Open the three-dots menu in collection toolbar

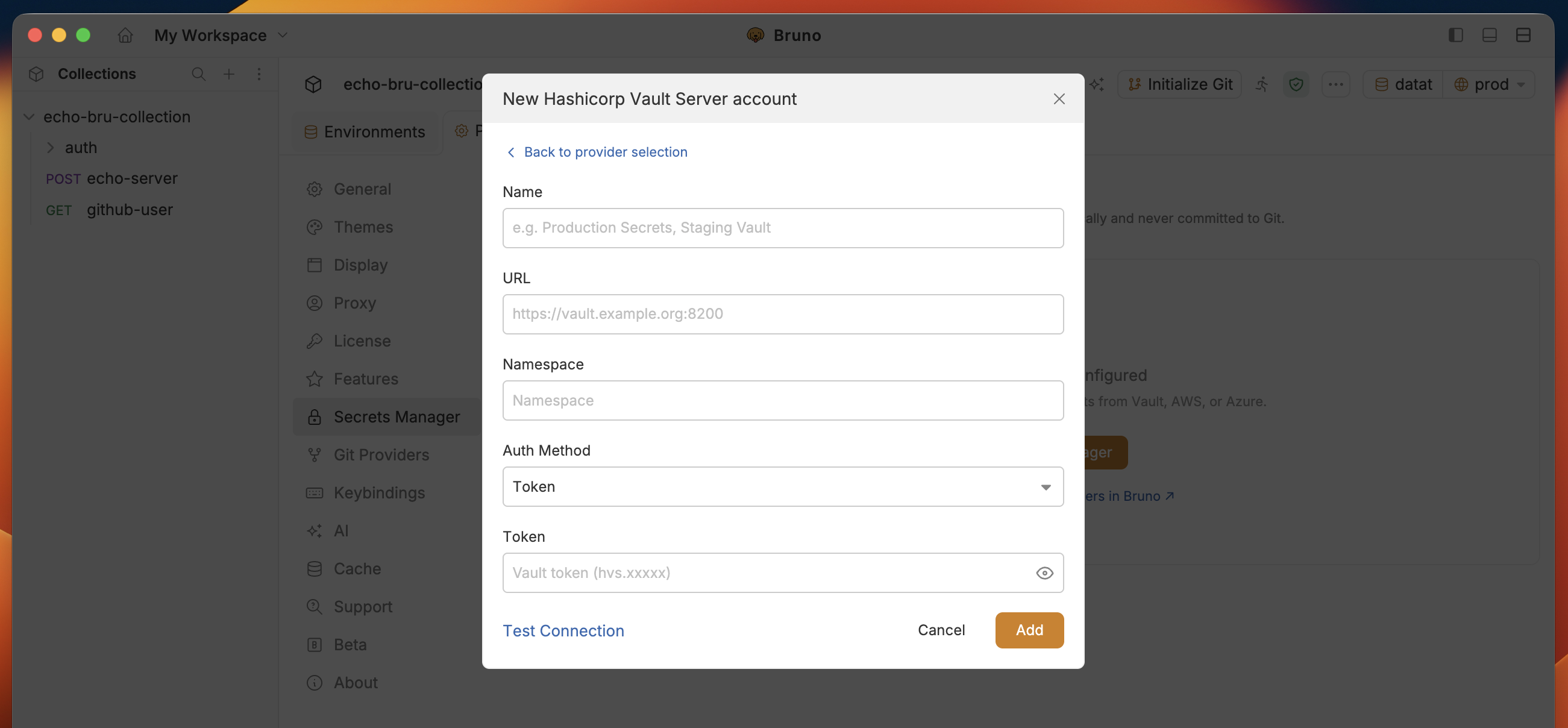pos(1335,84)
